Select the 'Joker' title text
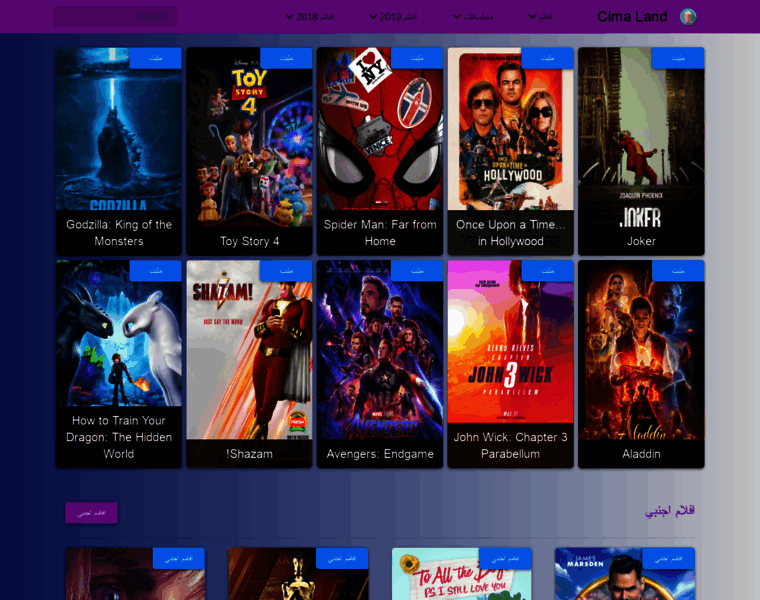The width and height of the screenshot is (760, 600). point(641,241)
